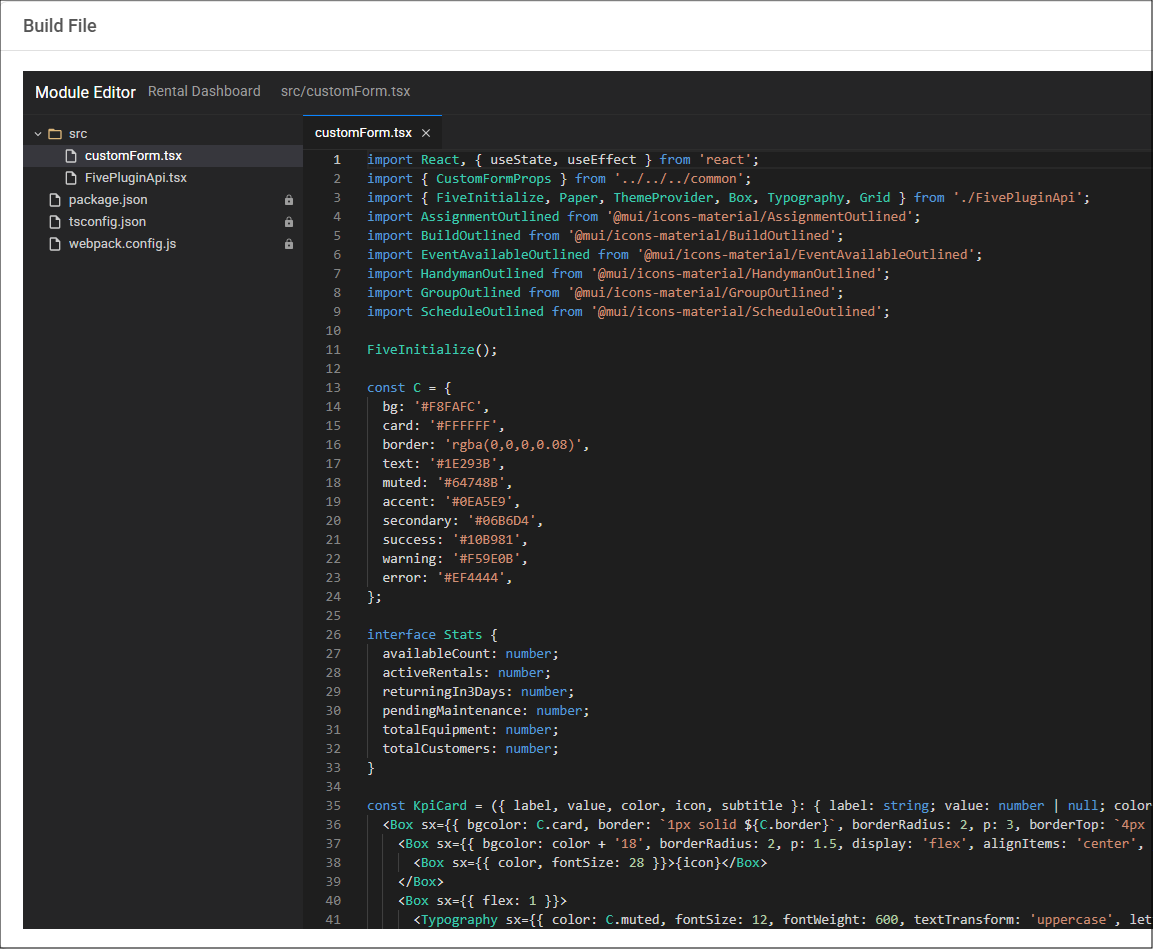Screen dimensions: 1153x949
Task: Click the file icon of tsconfig.json
Action: coord(55,222)
